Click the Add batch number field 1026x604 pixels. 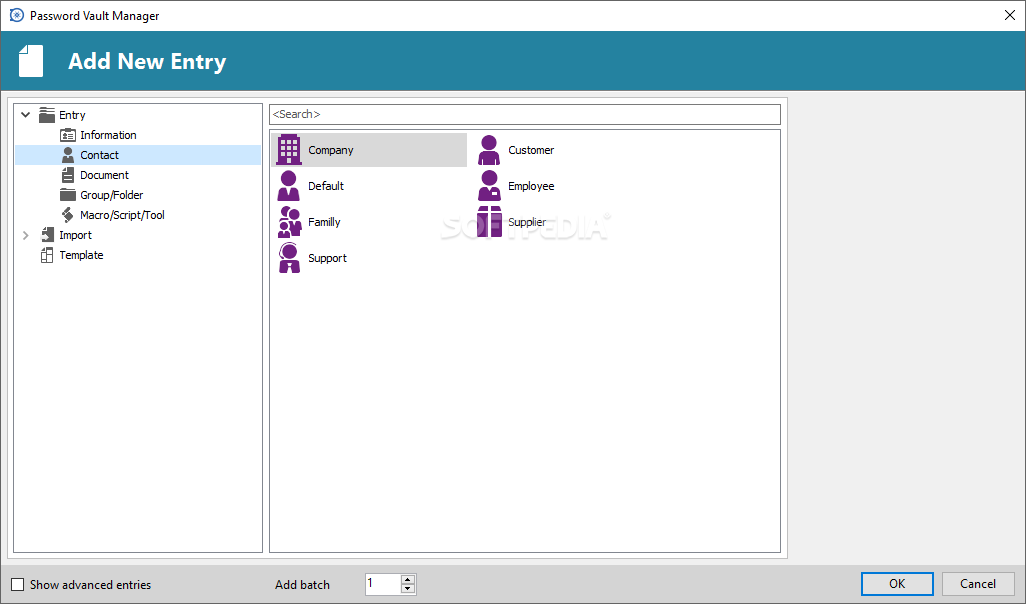coord(383,584)
